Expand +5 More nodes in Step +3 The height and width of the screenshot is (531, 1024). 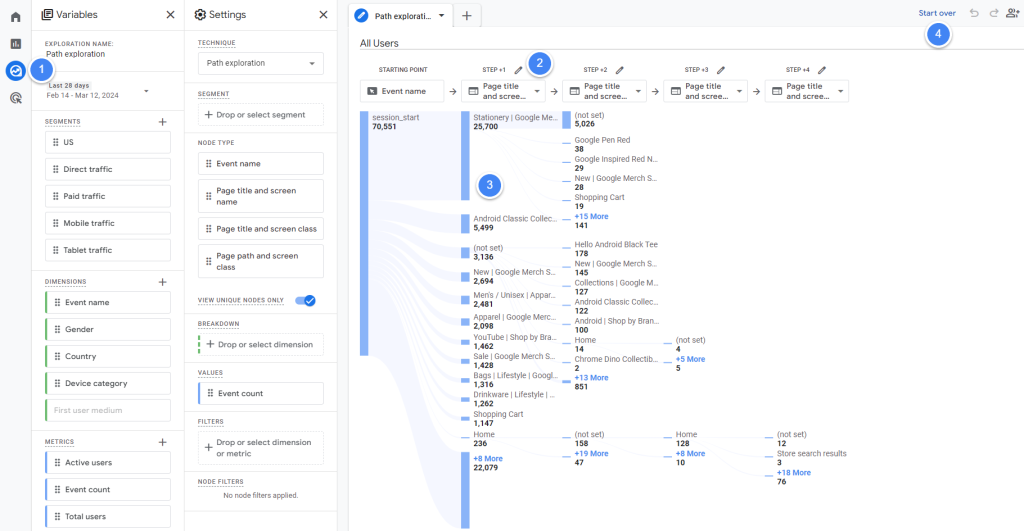coord(690,359)
